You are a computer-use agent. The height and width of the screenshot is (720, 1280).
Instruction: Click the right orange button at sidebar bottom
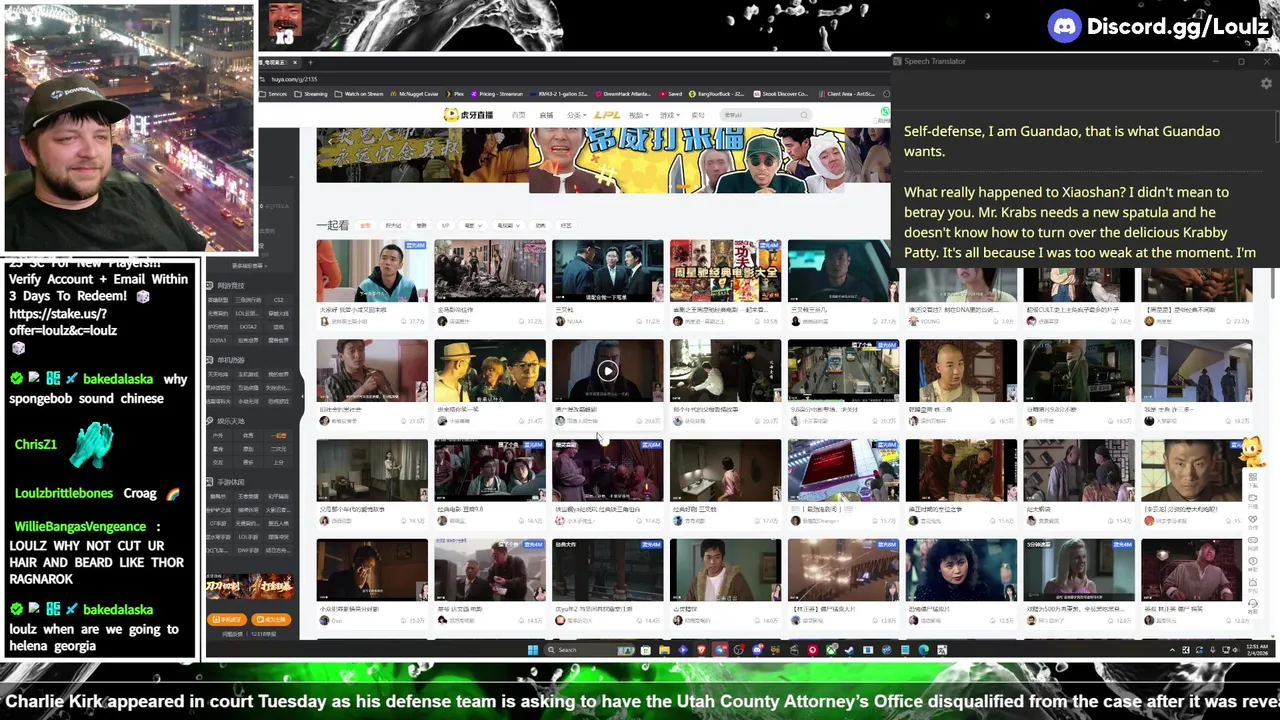[x=271, y=619]
